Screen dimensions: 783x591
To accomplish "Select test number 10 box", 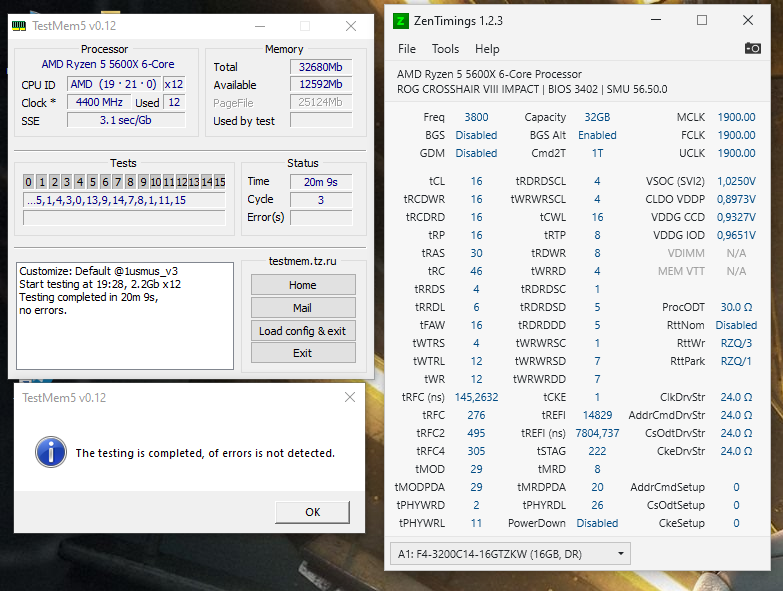I will pyautogui.click(x=156, y=182).
